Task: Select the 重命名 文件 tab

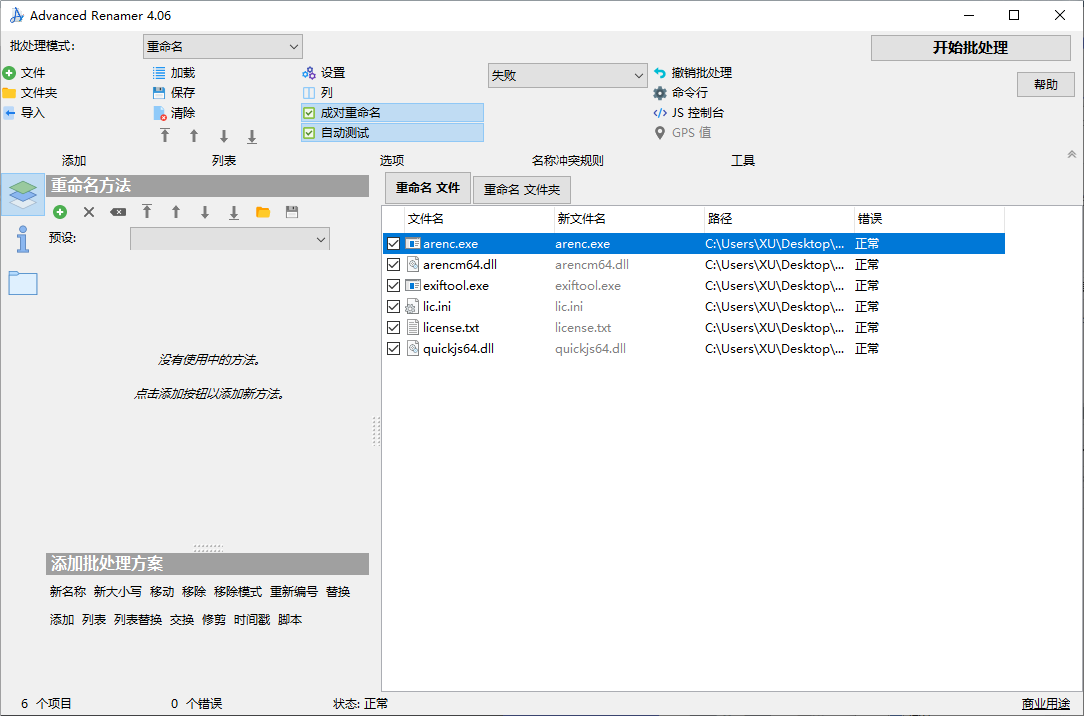Action: click(427, 188)
